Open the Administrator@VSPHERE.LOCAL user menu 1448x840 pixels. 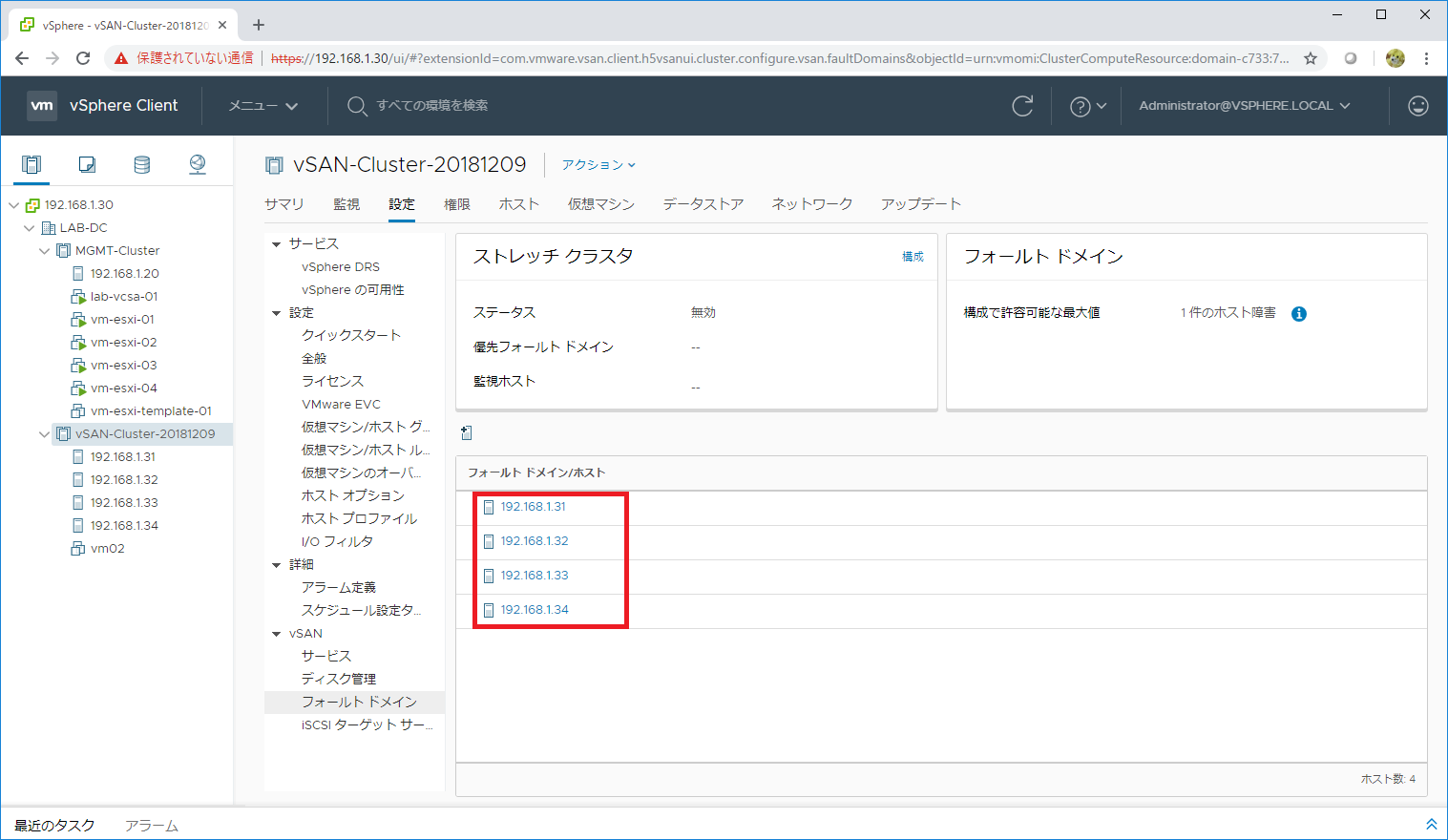point(1245,106)
